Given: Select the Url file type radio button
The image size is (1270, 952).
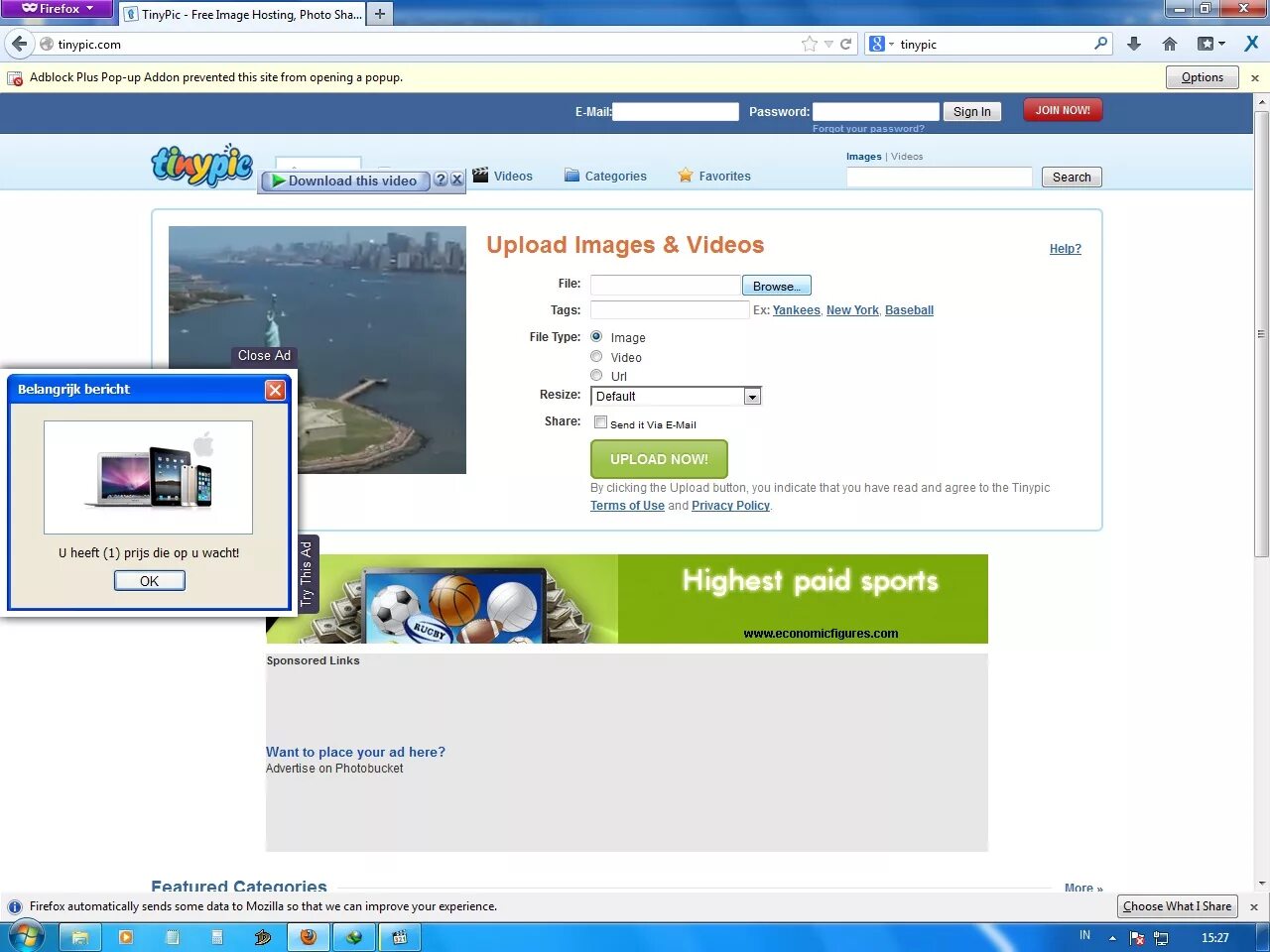Looking at the screenshot, I should point(596,376).
